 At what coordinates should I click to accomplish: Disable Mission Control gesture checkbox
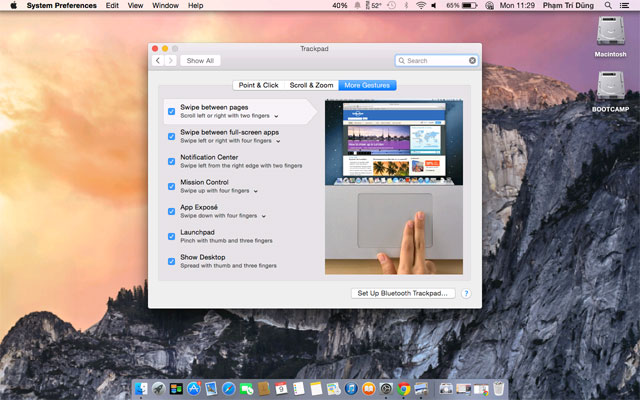pos(171,187)
